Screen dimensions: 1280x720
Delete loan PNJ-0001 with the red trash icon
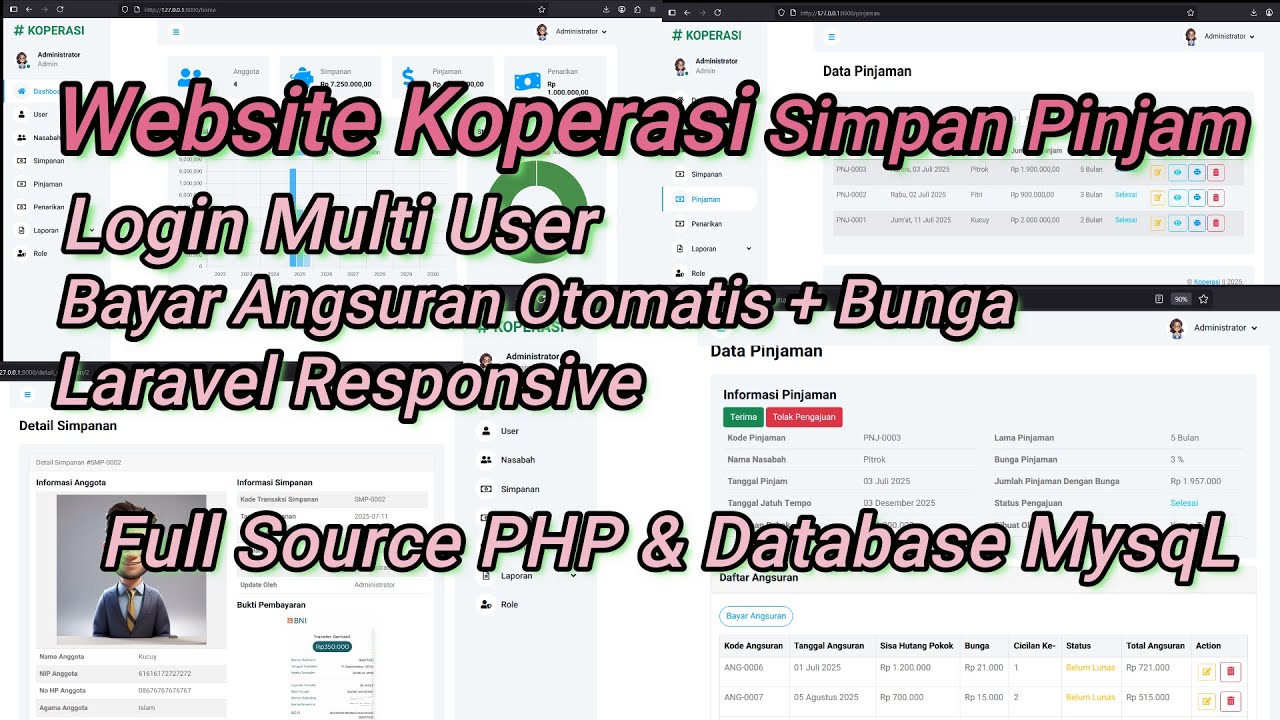coord(1216,223)
